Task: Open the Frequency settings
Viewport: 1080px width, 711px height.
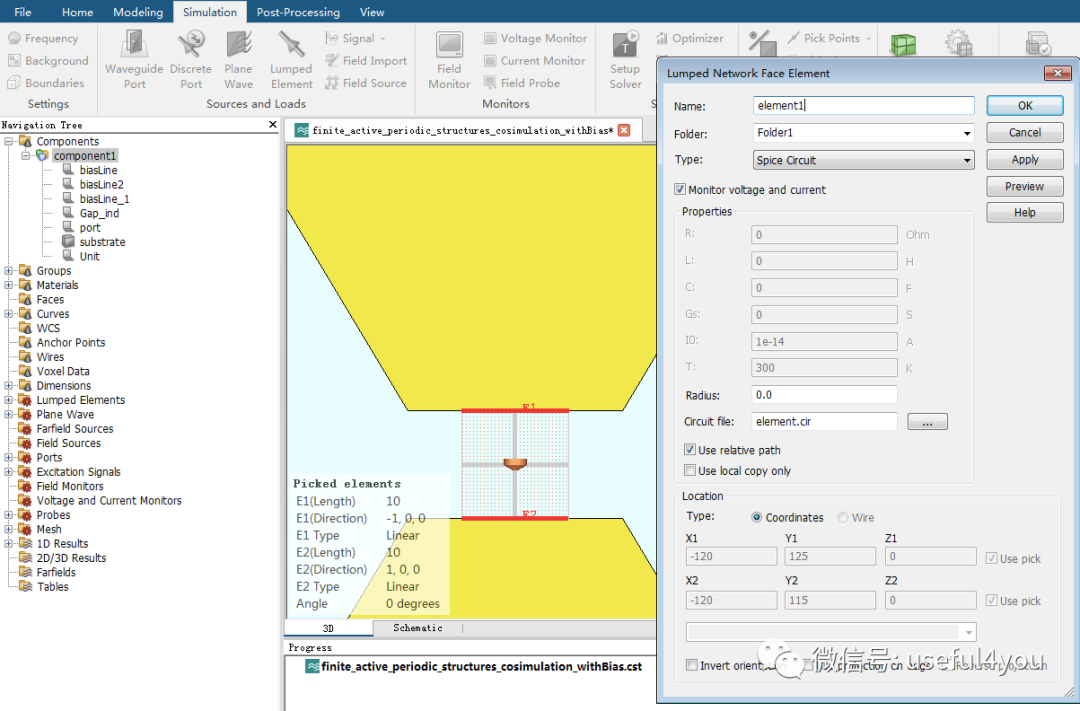Action: 43,39
